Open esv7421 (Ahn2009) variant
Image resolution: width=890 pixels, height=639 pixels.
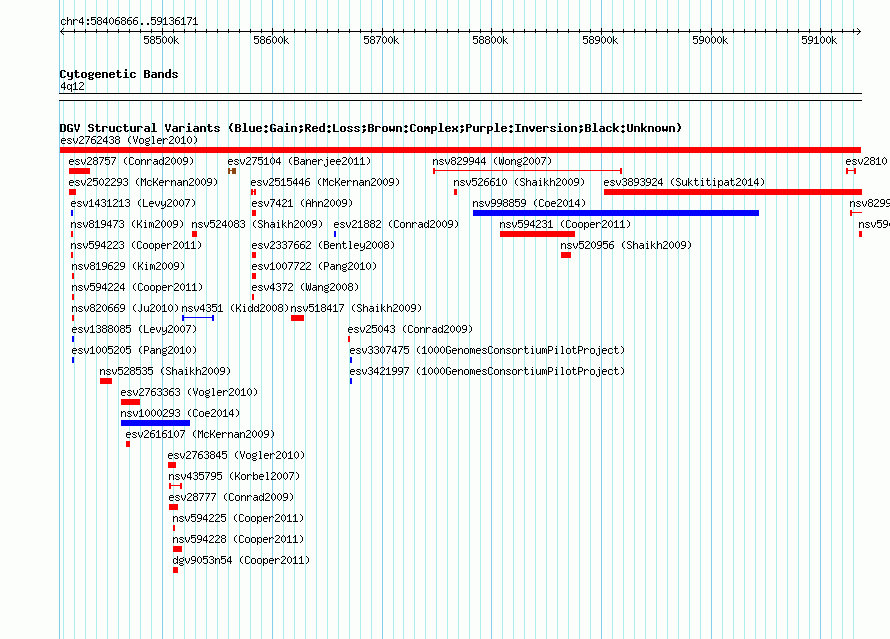302,203
